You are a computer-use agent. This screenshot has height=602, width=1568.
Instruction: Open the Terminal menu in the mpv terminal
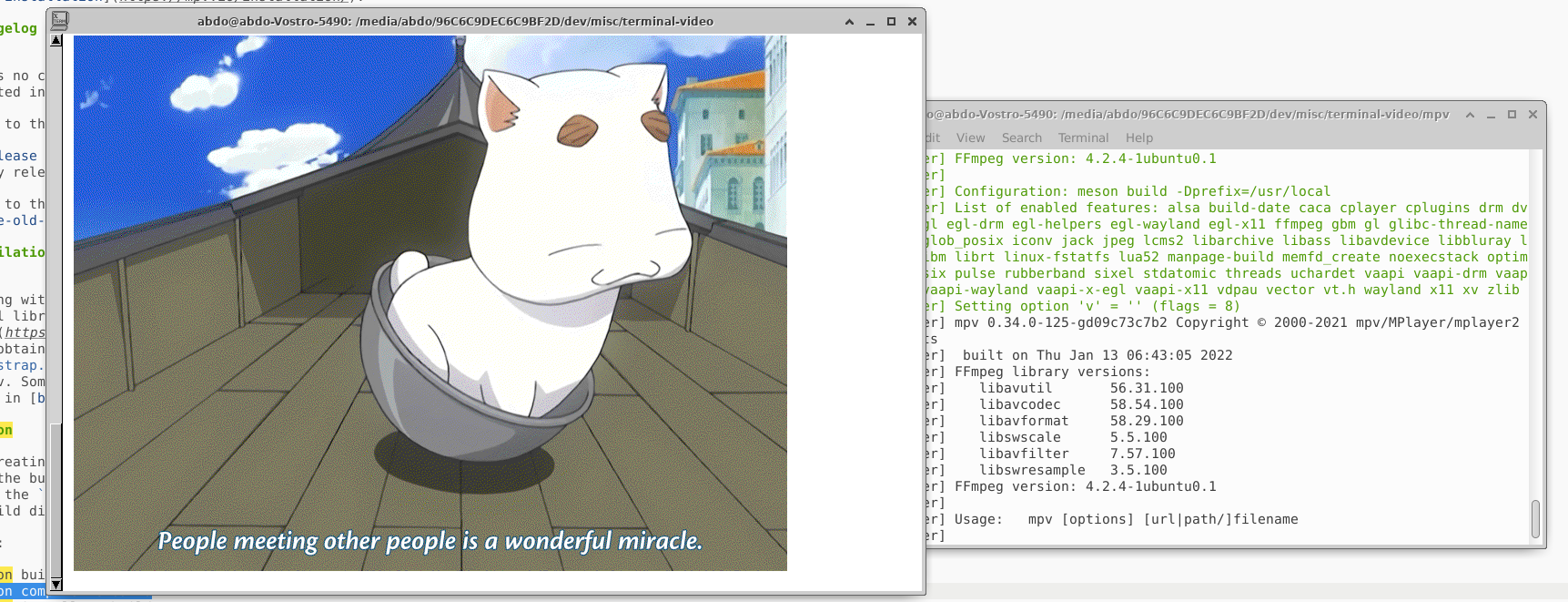click(1083, 138)
